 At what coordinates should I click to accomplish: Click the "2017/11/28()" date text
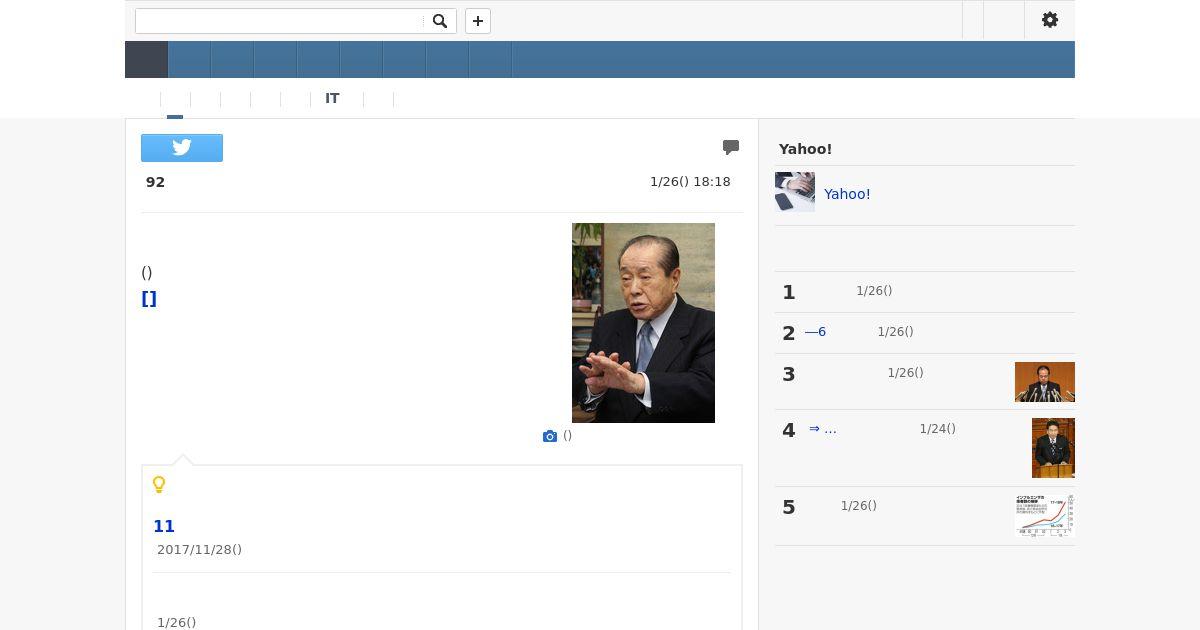coord(199,550)
